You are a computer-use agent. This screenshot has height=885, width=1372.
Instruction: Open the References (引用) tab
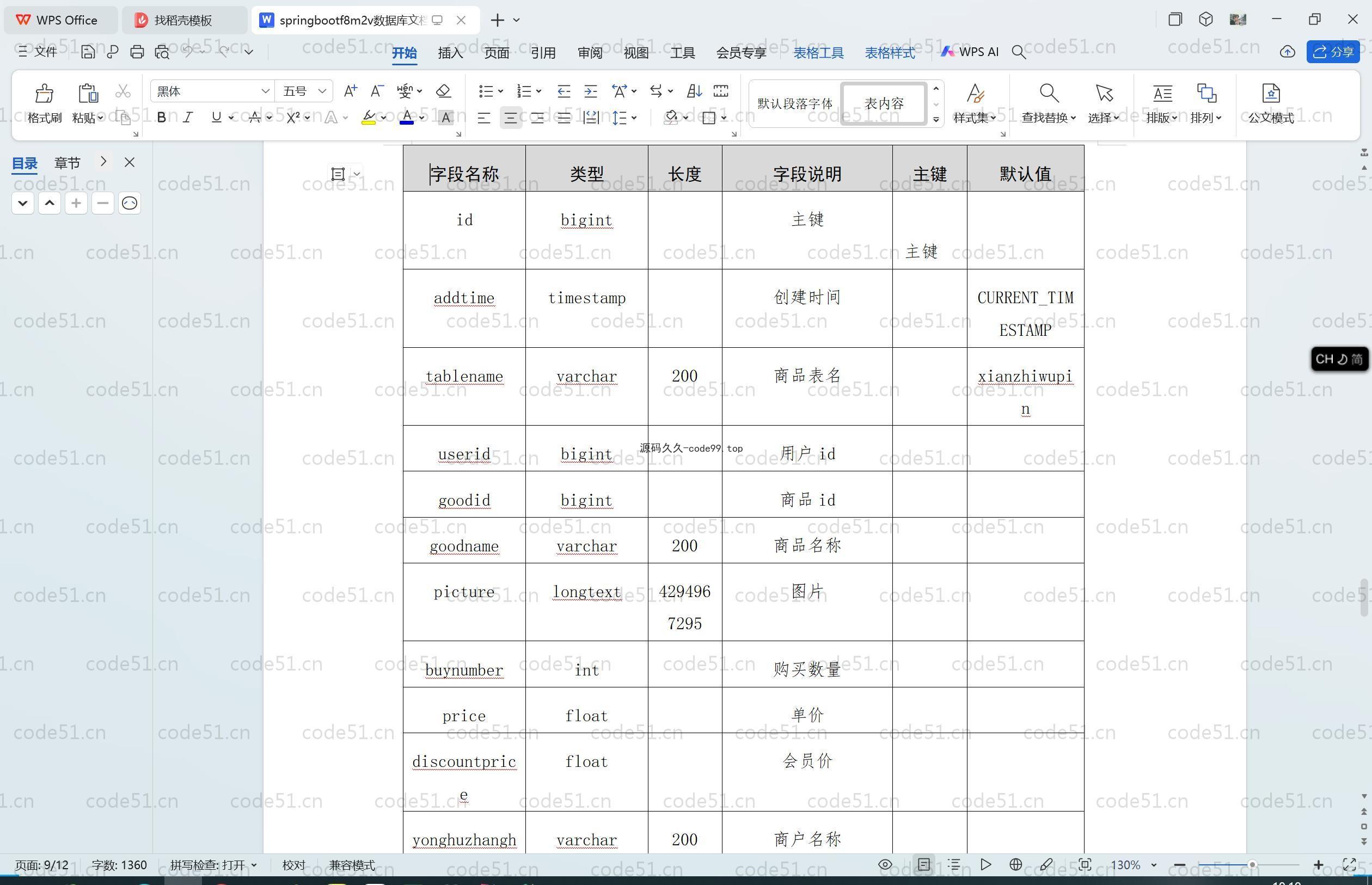543,53
